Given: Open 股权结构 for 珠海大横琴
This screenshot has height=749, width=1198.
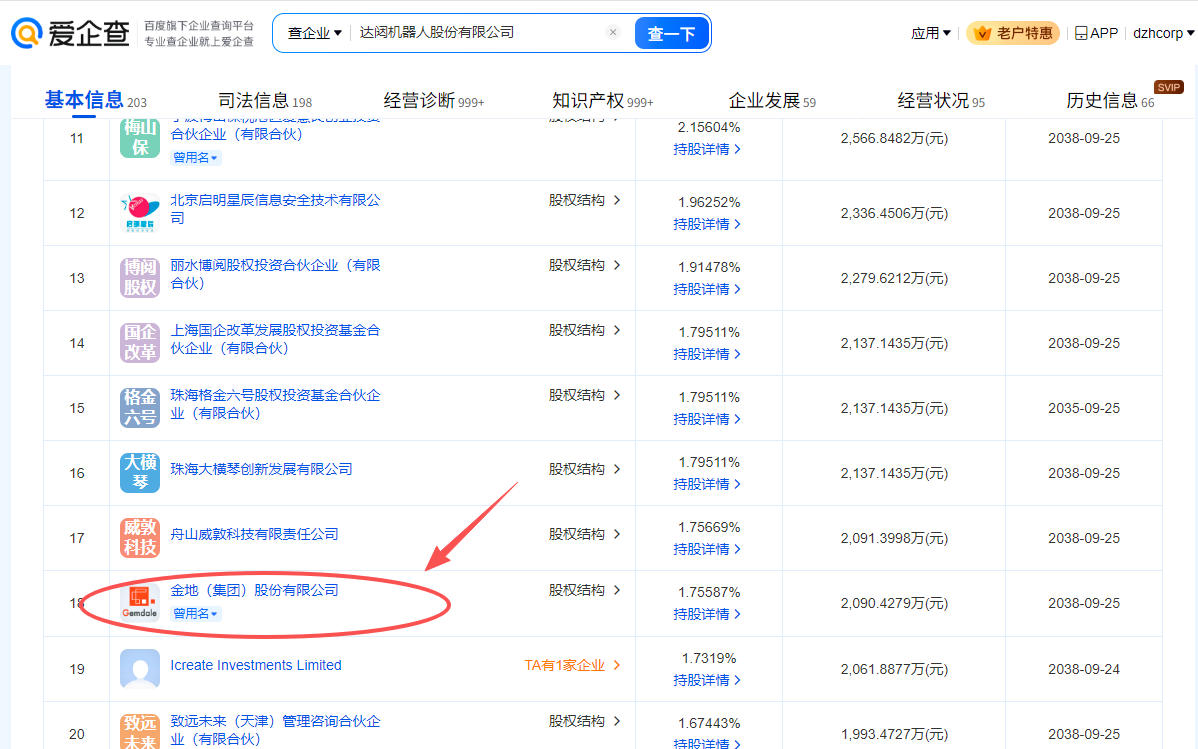Looking at the screenshot, I should point(584,469).
